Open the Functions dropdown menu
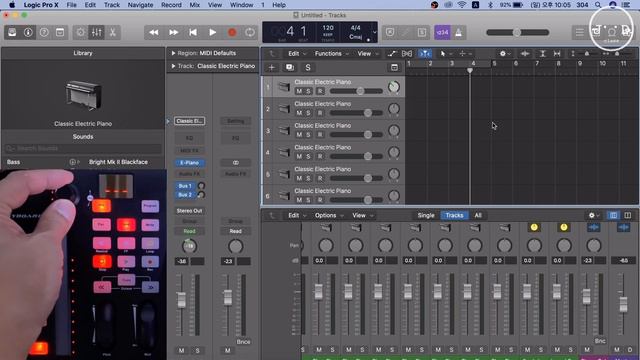640x360 pixels. [332, 53]
